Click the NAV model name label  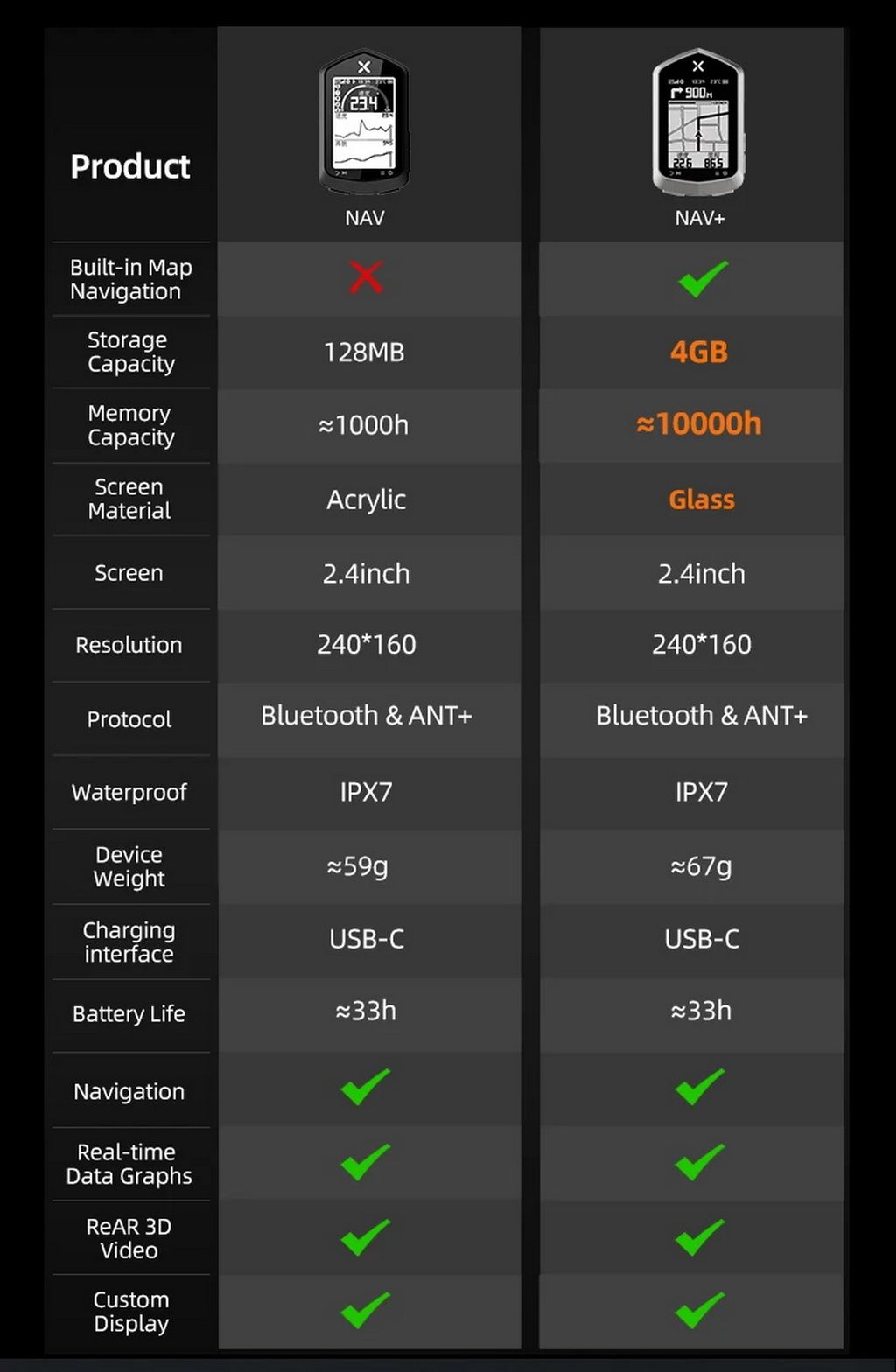[365, 218]
